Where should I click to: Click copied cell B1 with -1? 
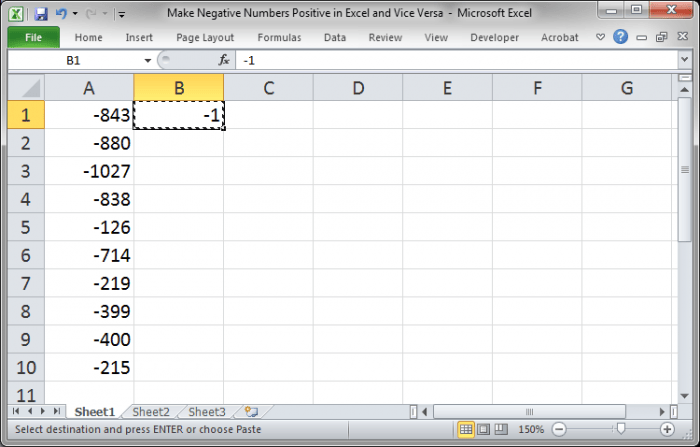(179, 115)
